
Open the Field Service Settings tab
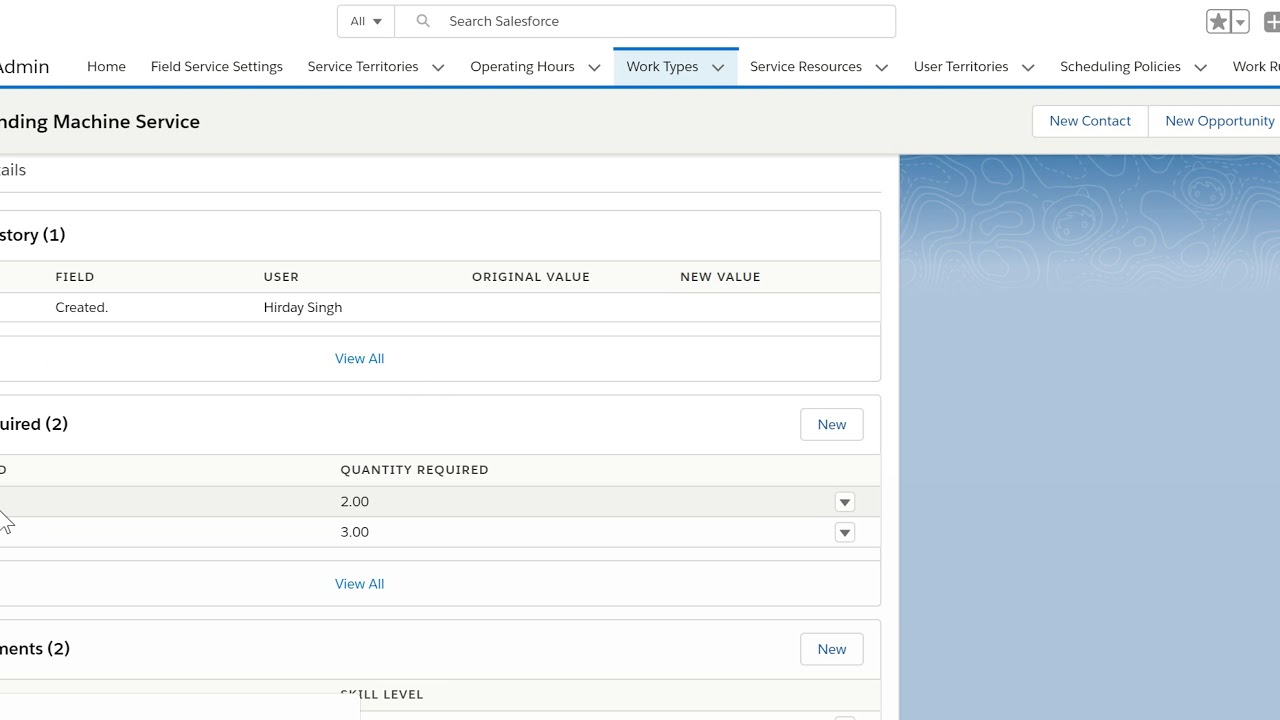217,66
